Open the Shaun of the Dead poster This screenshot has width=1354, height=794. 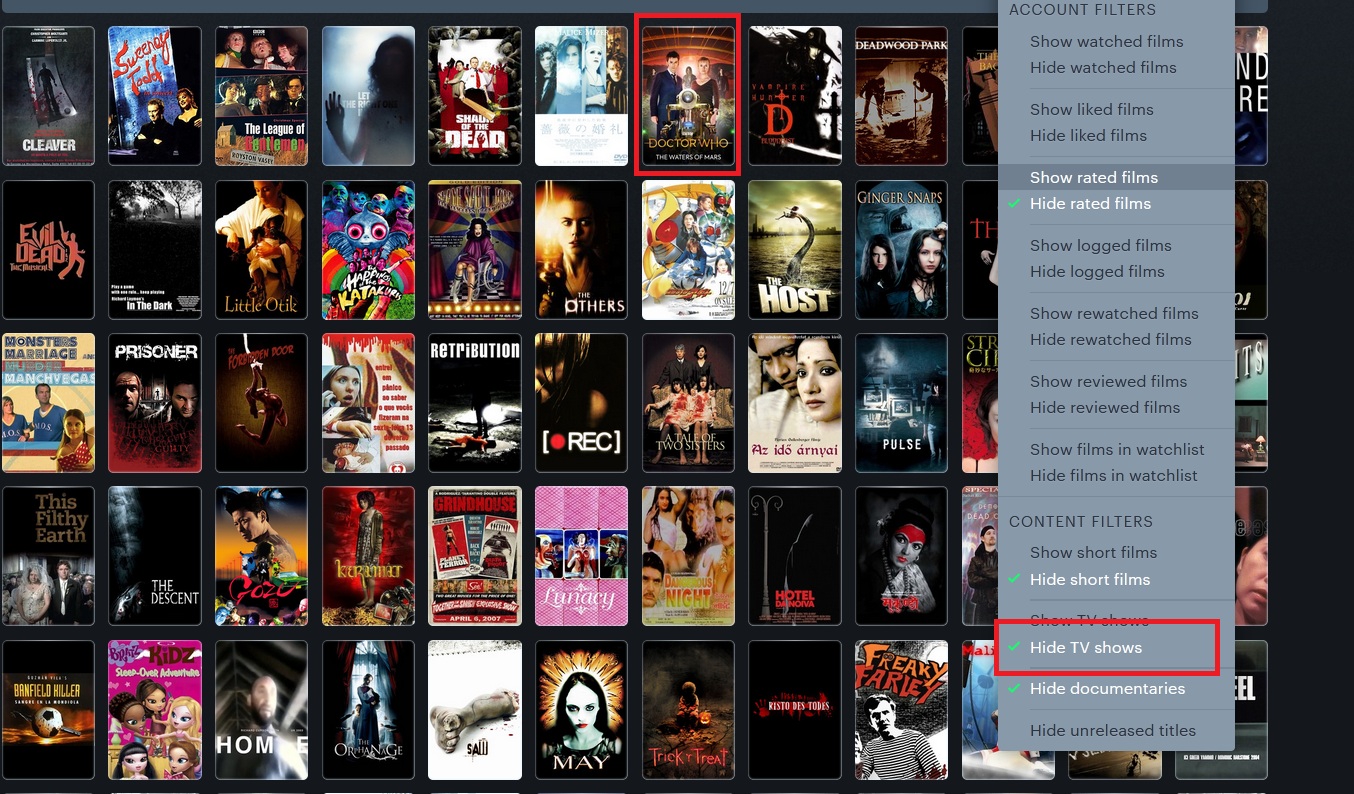(475, 96)
